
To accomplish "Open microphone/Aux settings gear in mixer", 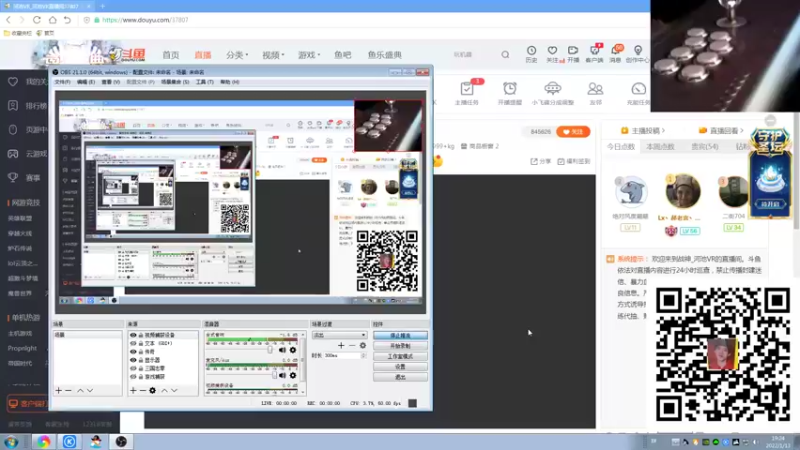I will click(x=293, y=376).
